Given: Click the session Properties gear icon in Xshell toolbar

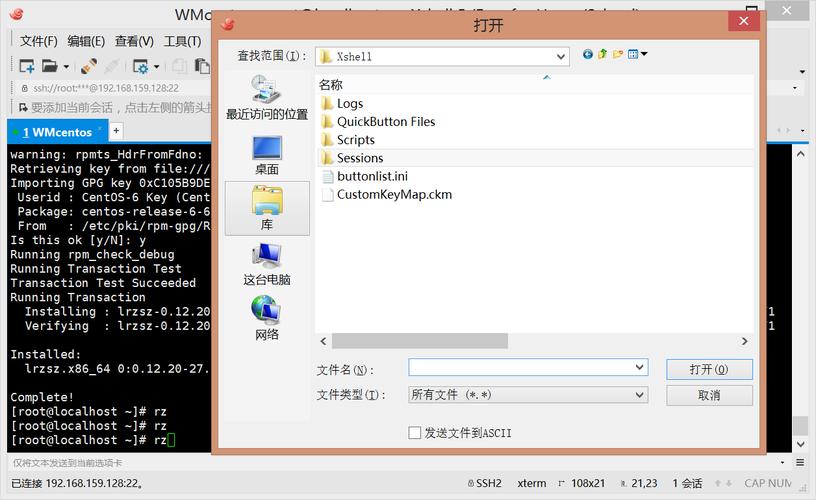Looking at the screenshot, I should [141, 66].
